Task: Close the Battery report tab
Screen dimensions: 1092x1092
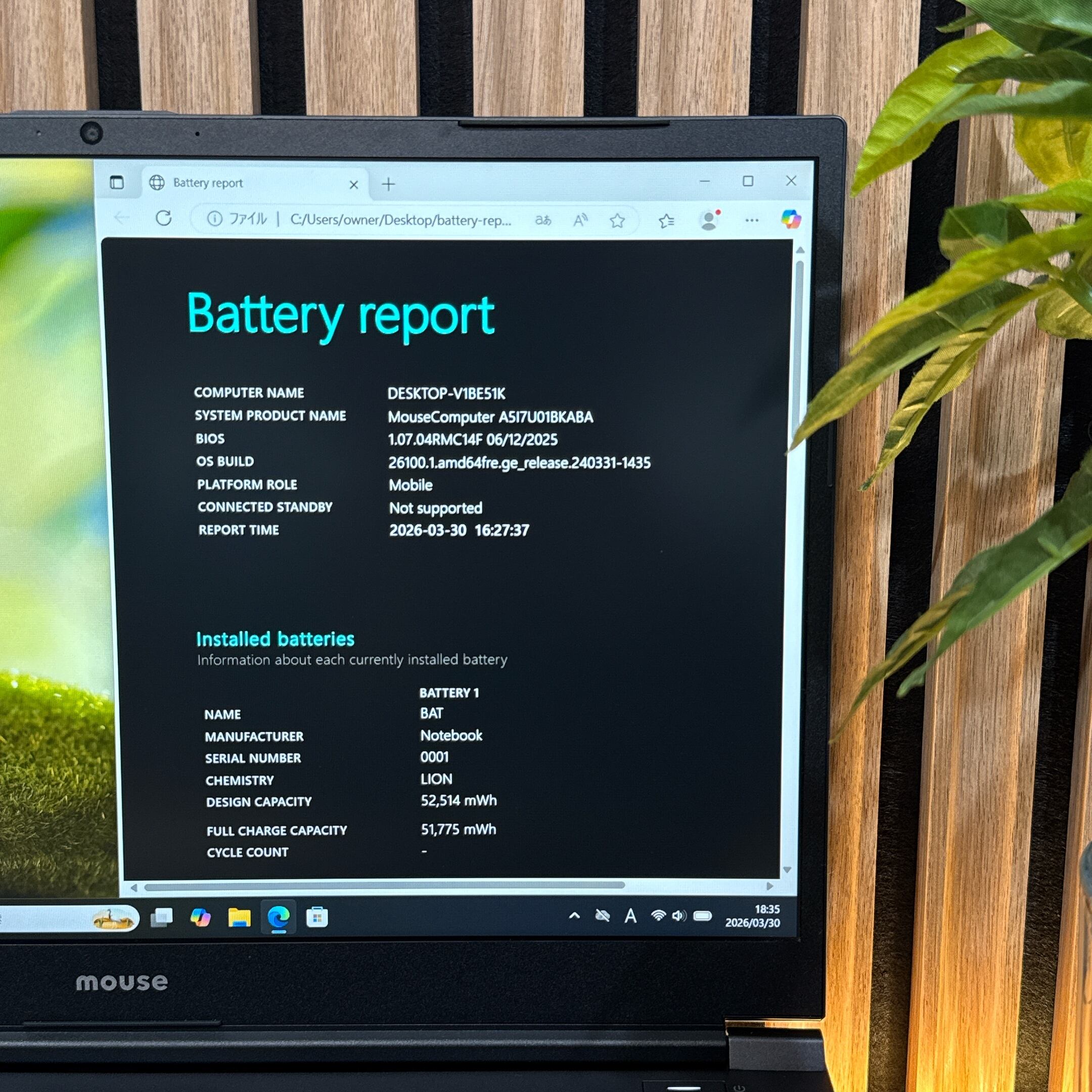Action: [354, 185]
